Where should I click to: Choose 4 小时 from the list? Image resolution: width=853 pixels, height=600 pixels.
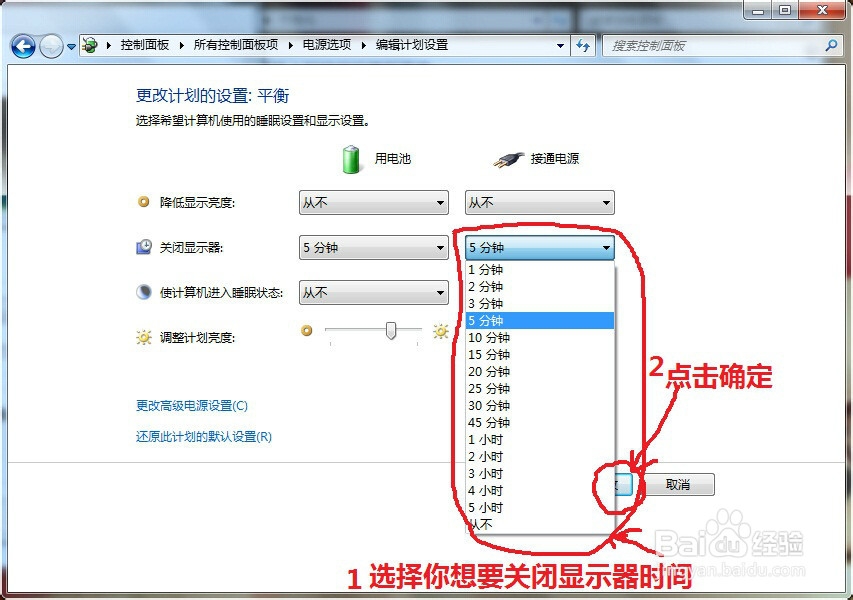(x=540, y=491)
